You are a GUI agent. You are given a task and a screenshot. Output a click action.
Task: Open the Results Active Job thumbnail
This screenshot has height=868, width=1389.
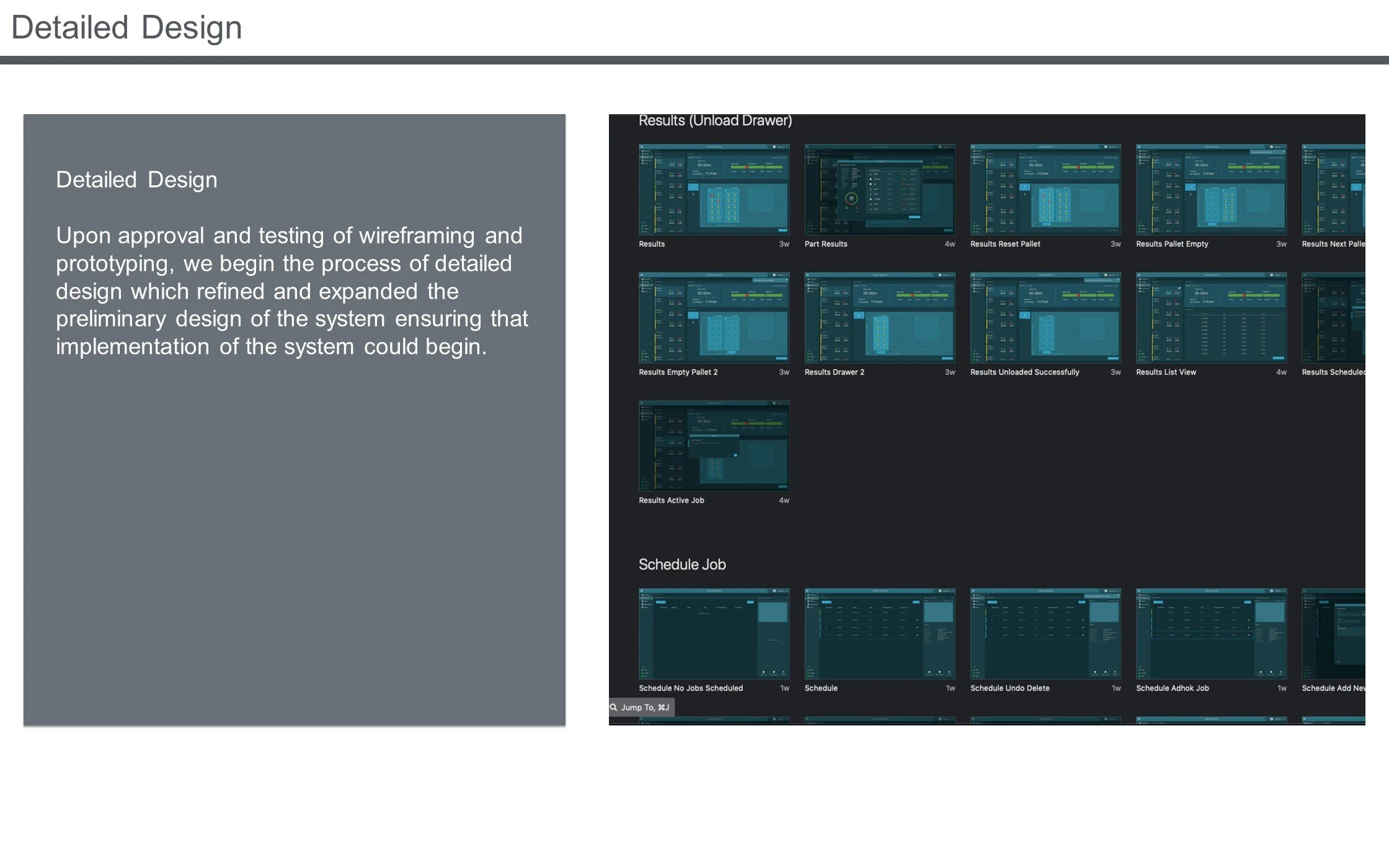(x=714, y=446)
